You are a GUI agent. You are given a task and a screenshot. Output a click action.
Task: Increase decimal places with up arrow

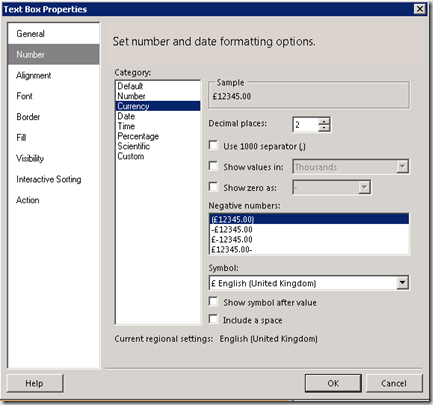click(324, 122)
